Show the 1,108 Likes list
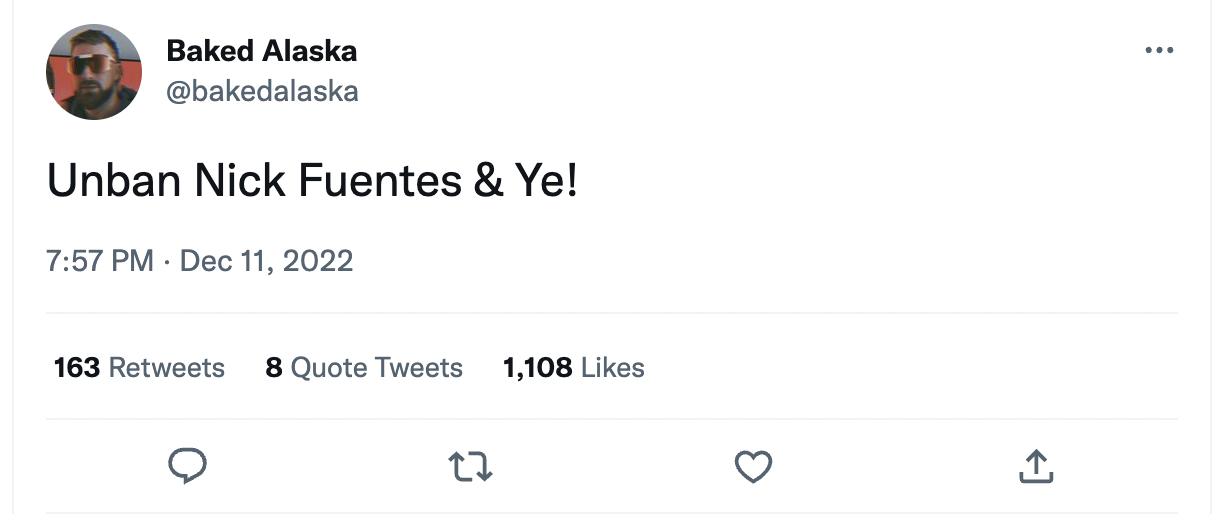 (574, 368)
